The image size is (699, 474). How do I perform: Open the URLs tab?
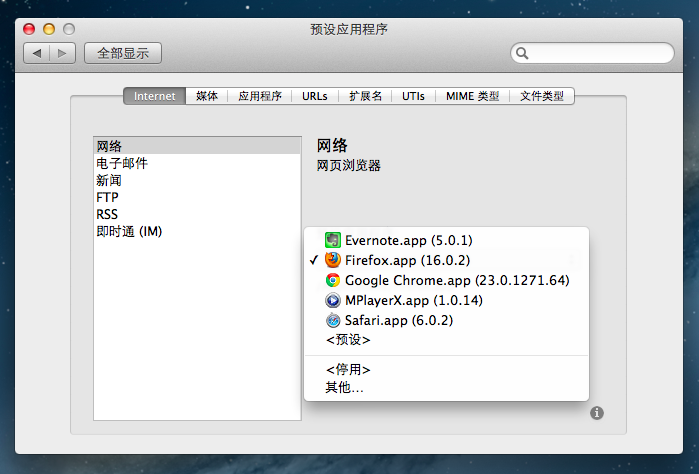tap(315, 96)
